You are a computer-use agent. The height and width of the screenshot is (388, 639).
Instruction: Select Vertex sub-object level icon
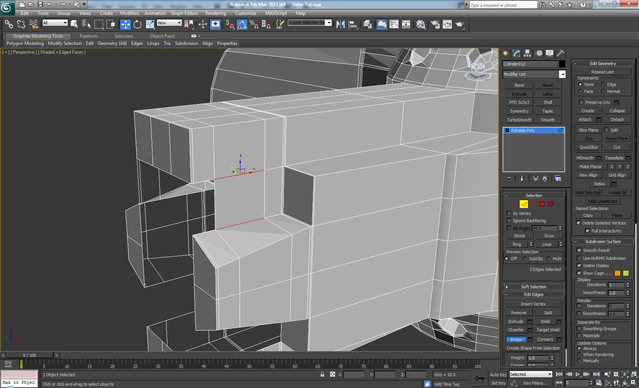tap(515, 204)
